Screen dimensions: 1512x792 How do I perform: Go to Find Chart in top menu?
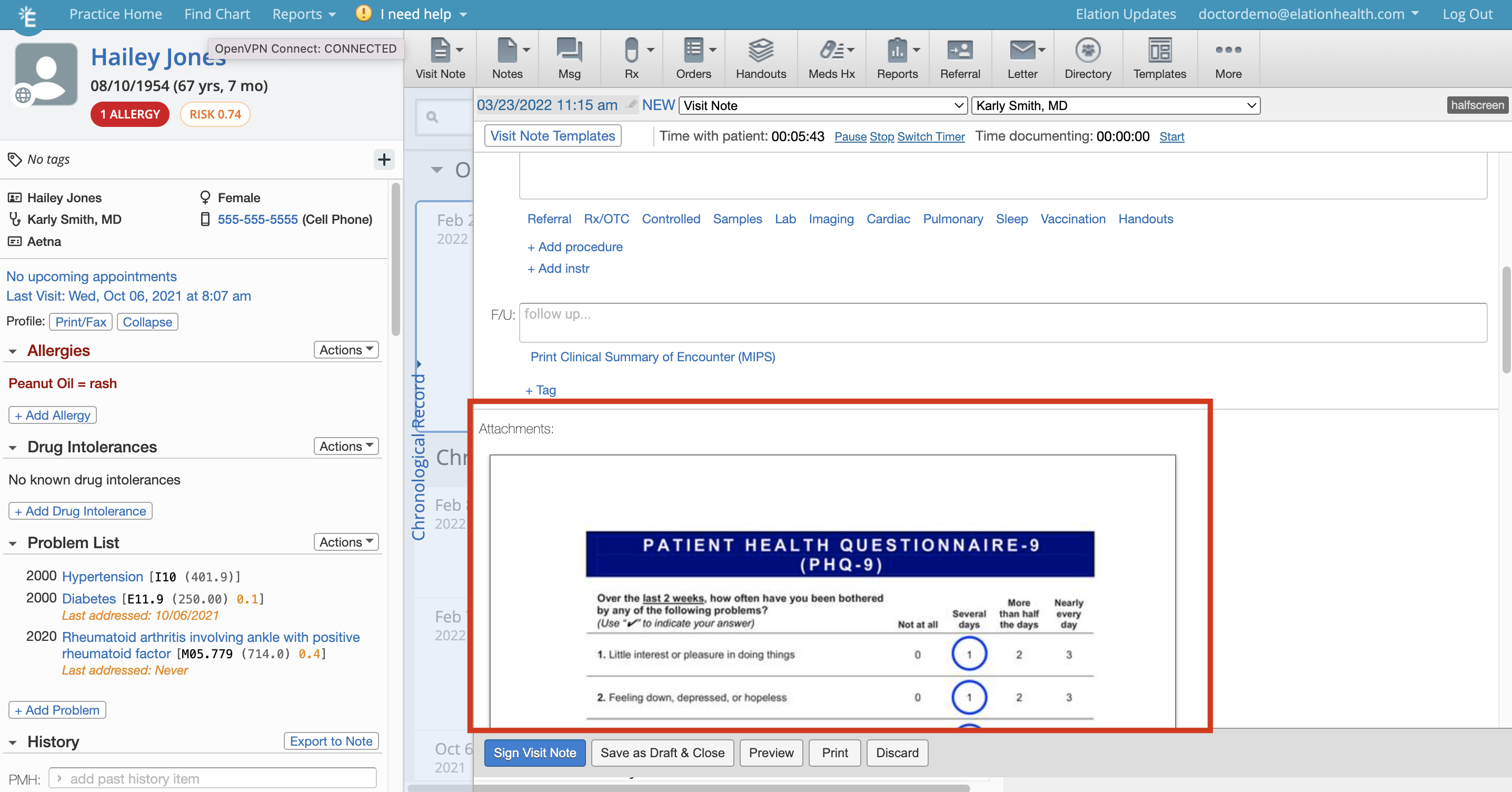tap(216, 14)
